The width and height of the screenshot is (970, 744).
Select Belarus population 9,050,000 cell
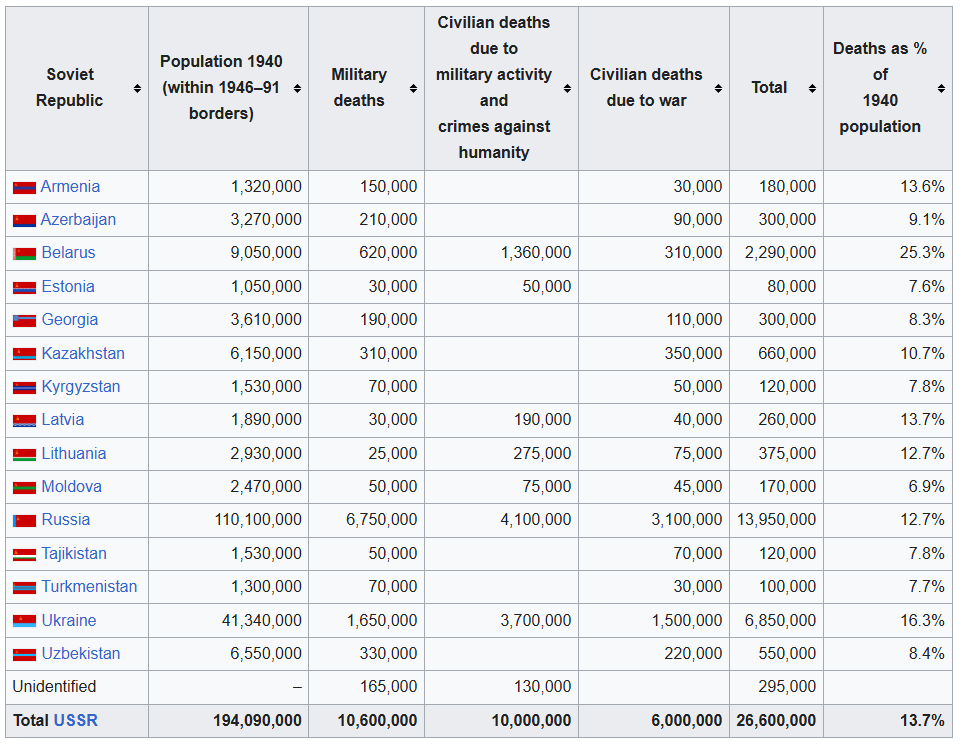point(228,253)
